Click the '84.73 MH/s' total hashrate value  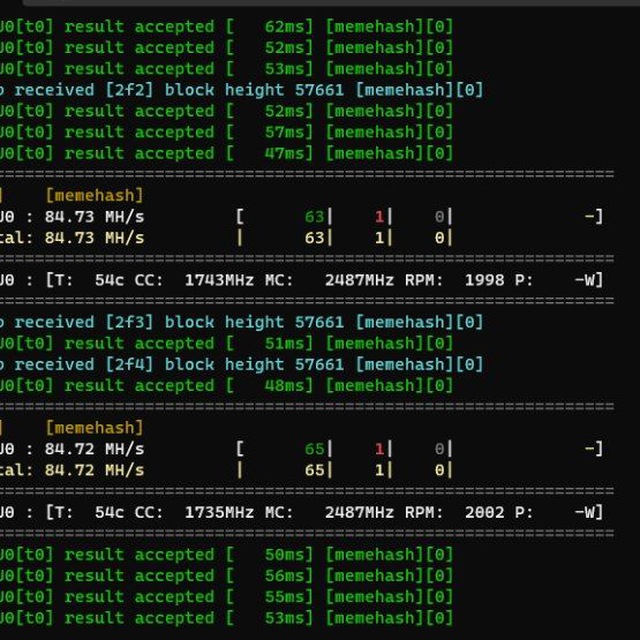[94, 238]
